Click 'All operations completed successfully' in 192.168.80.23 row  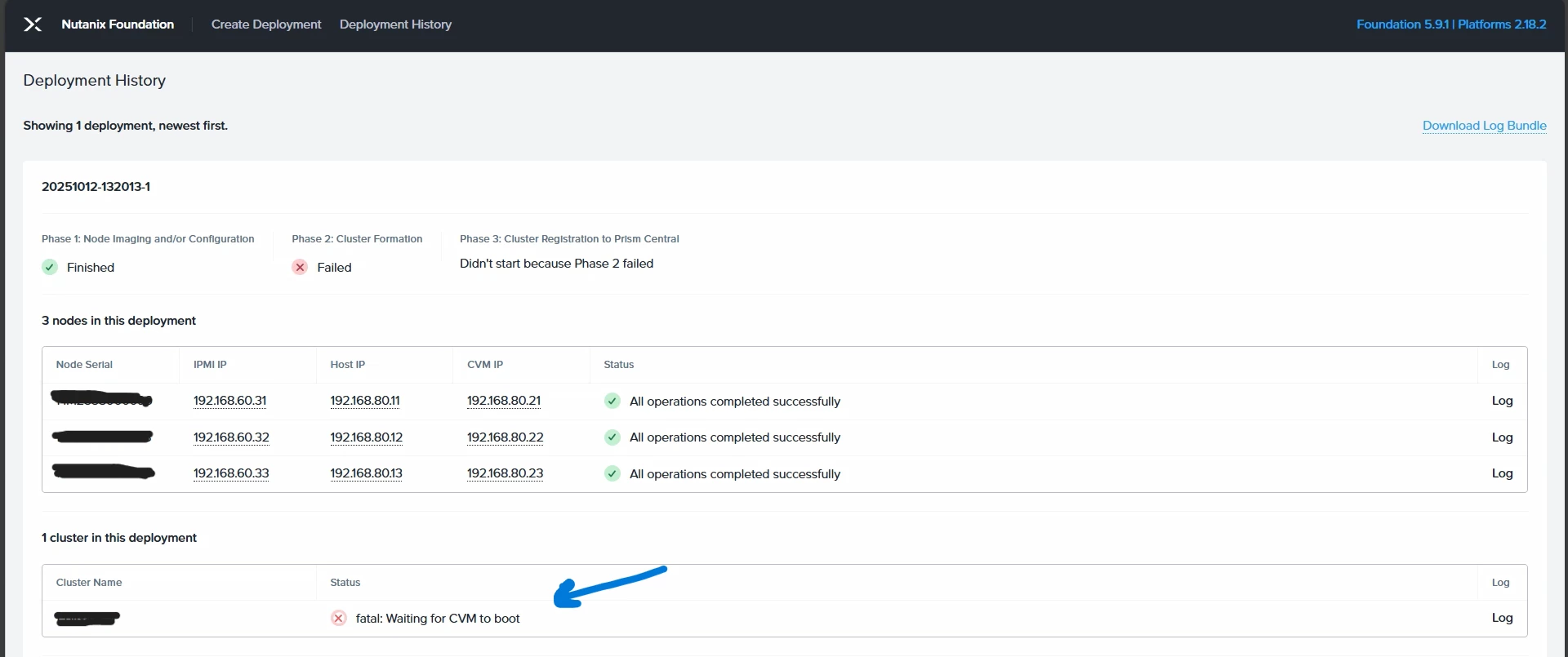point(734,474)
